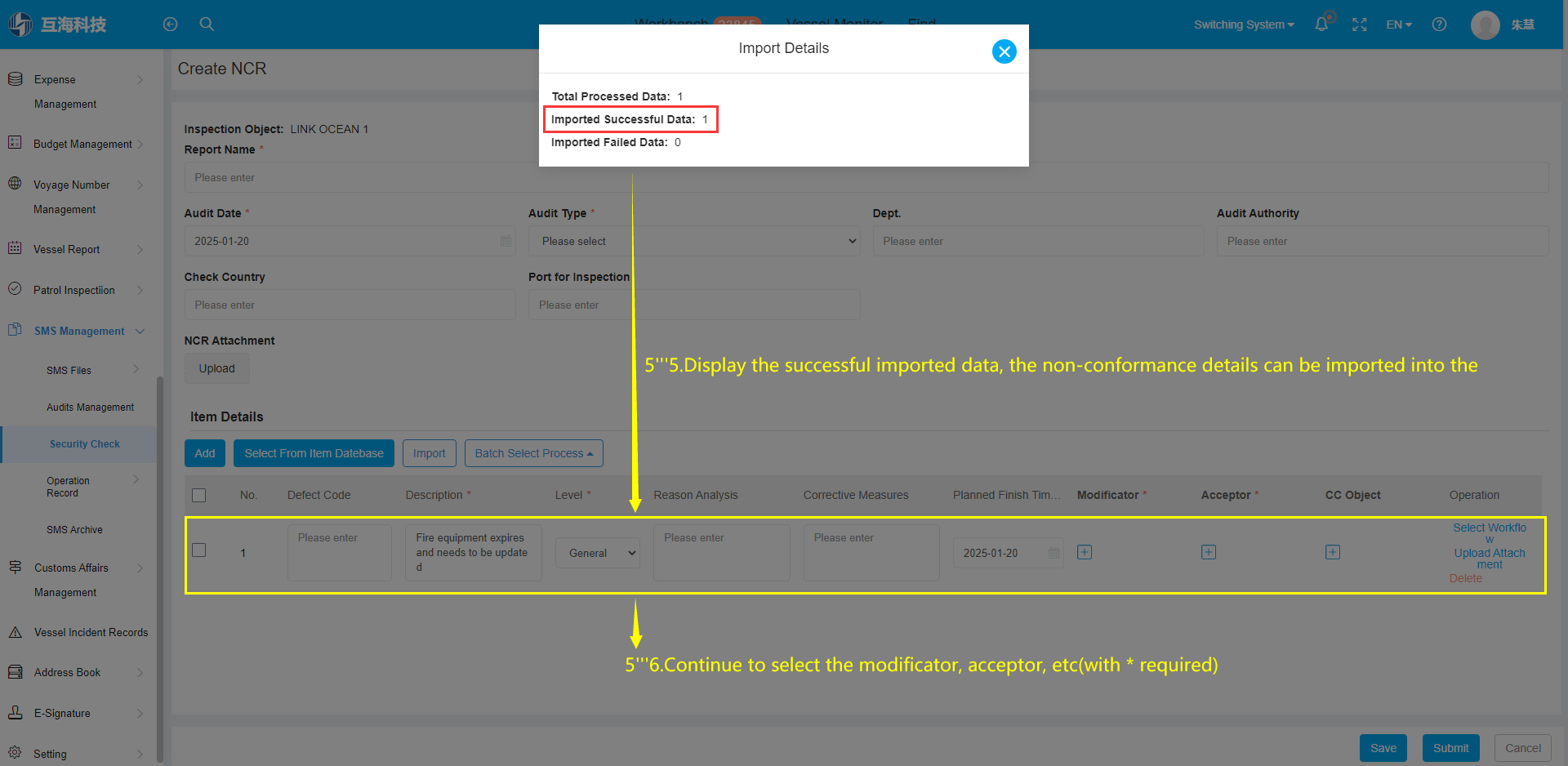This screenshot has width=1568, height=766.
Task: Click the Patrol Inspection check icon
Action: pos(15,289)
